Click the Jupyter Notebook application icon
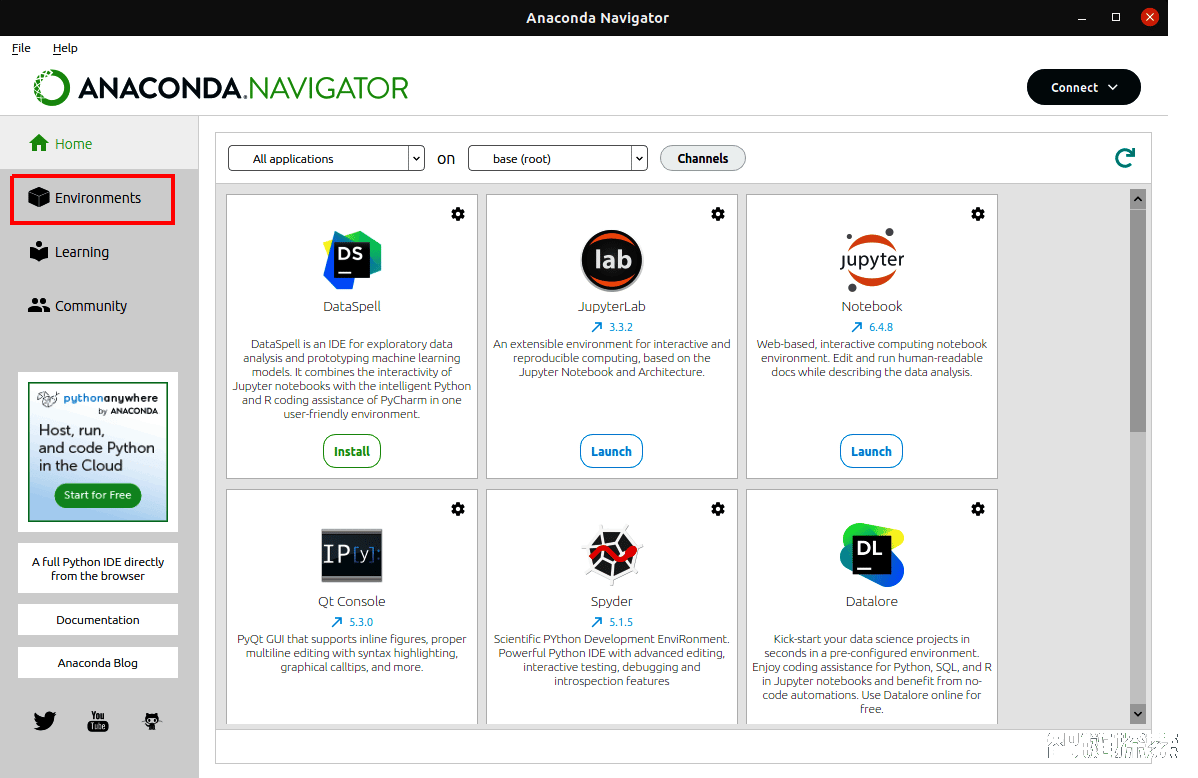This screenshot has height=778, width=1198. 872,259
